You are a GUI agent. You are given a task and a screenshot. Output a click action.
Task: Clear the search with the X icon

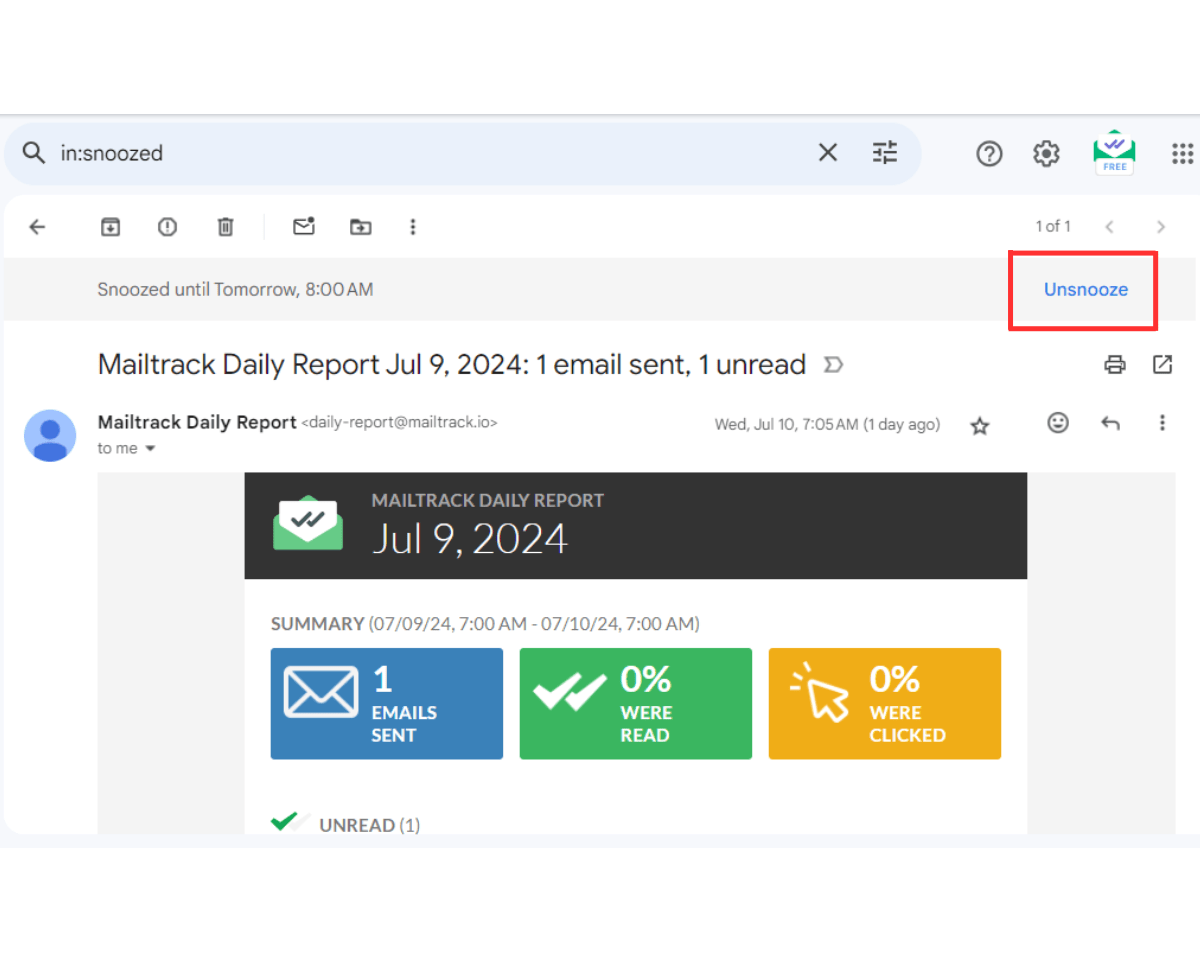click(828, 153)
